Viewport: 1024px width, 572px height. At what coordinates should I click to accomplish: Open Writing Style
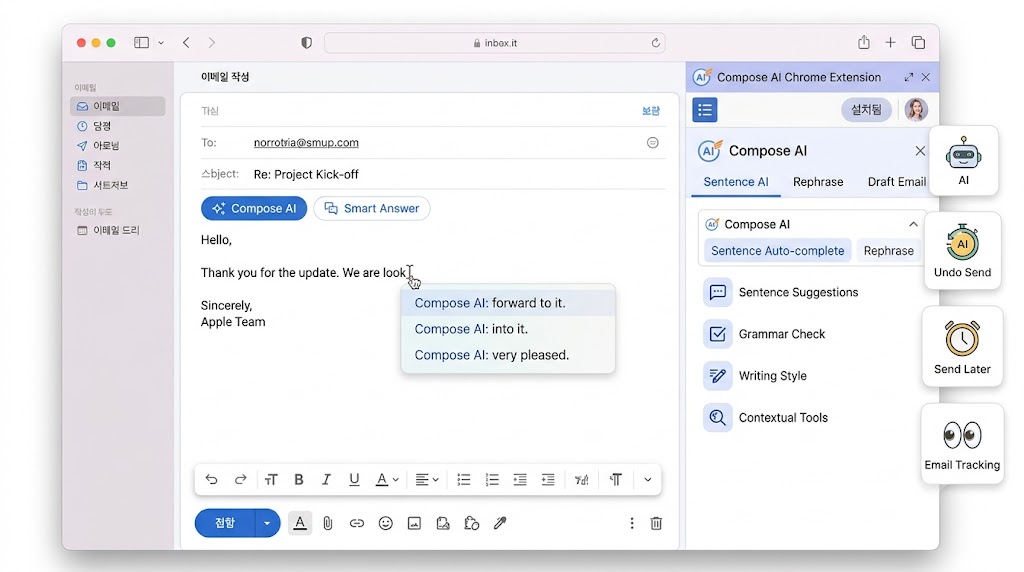pos(756,376)
